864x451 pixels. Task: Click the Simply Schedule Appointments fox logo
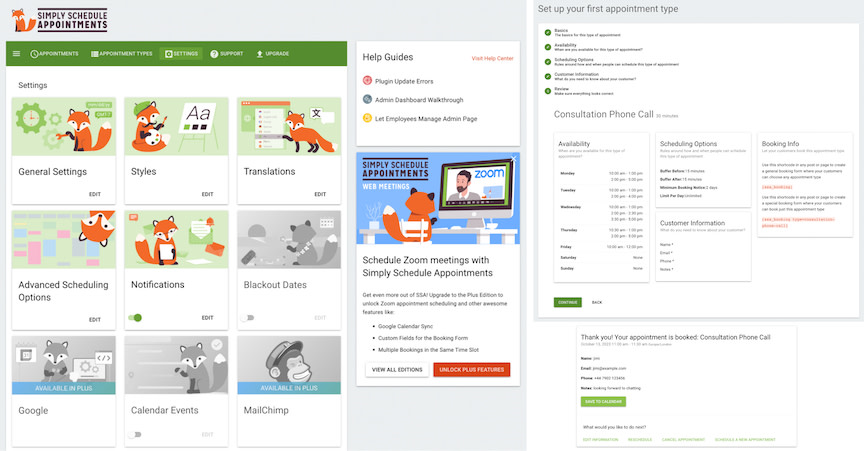tap(60, 20)
